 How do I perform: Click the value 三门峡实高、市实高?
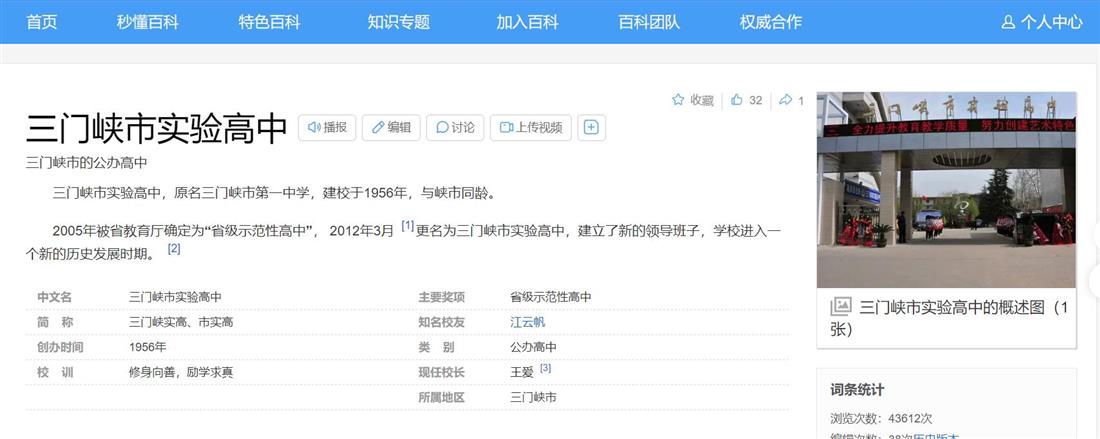point(181,323)
